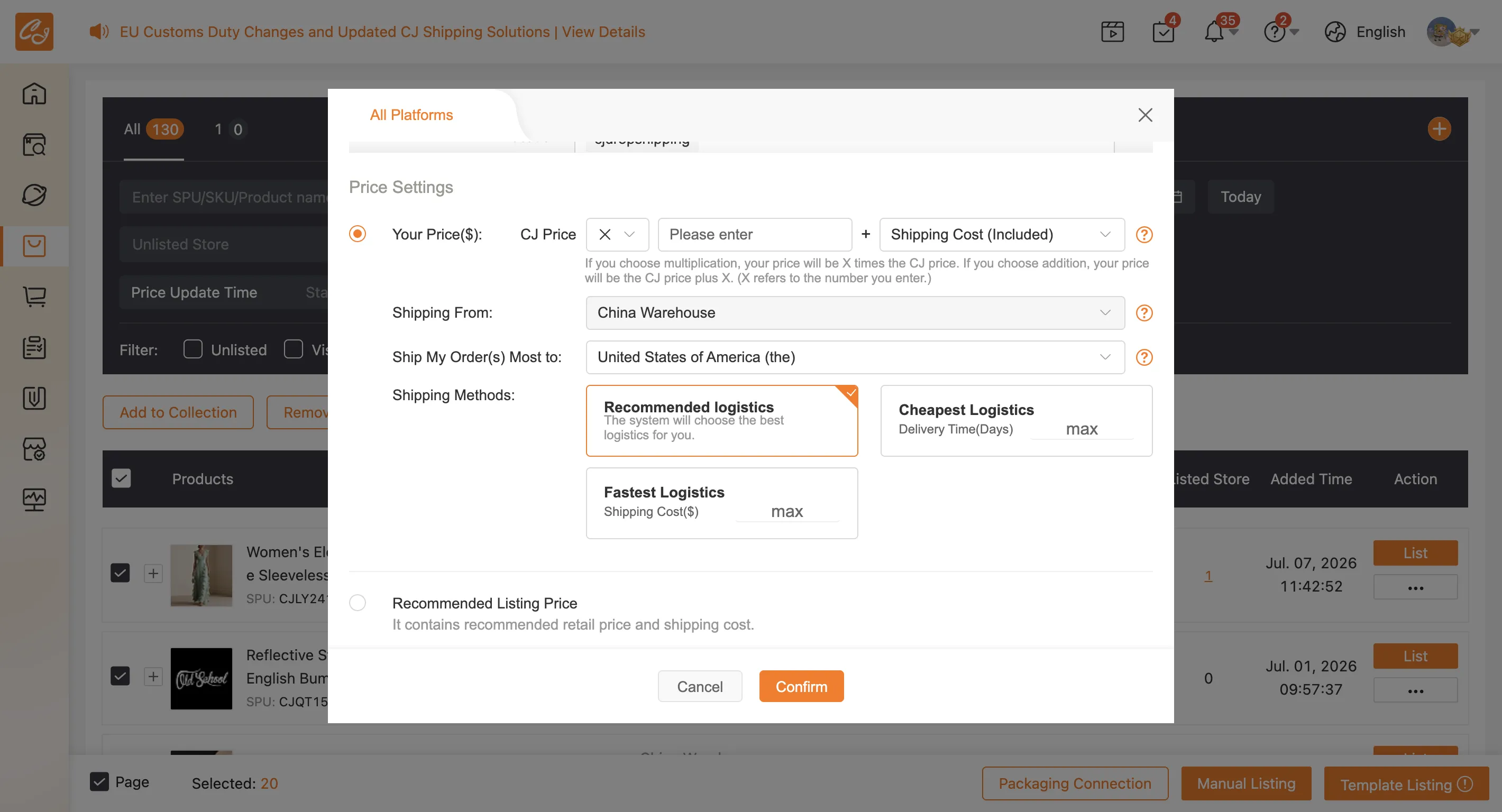This screenshot has width=1502, height=812.
Task: Click the price multiplier Please enter field
Action: click(x=755, y=234)
